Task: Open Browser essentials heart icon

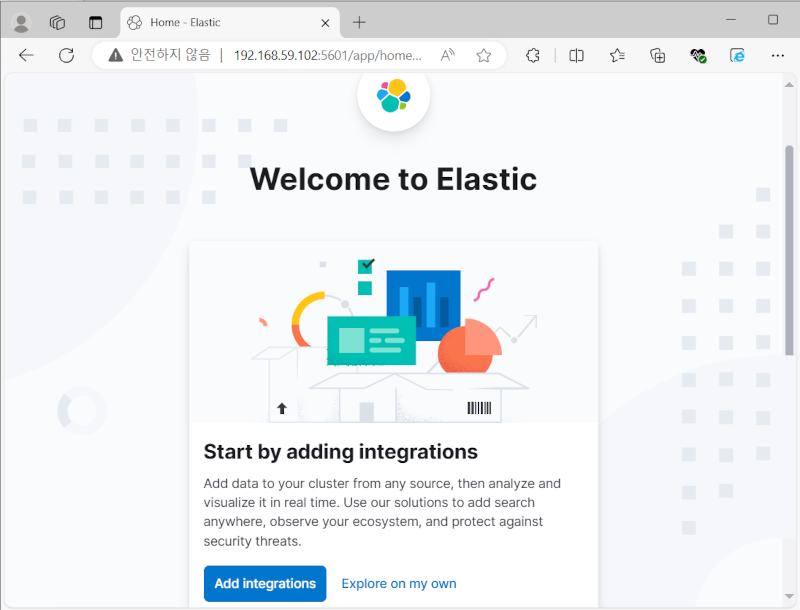Action: 697,55
